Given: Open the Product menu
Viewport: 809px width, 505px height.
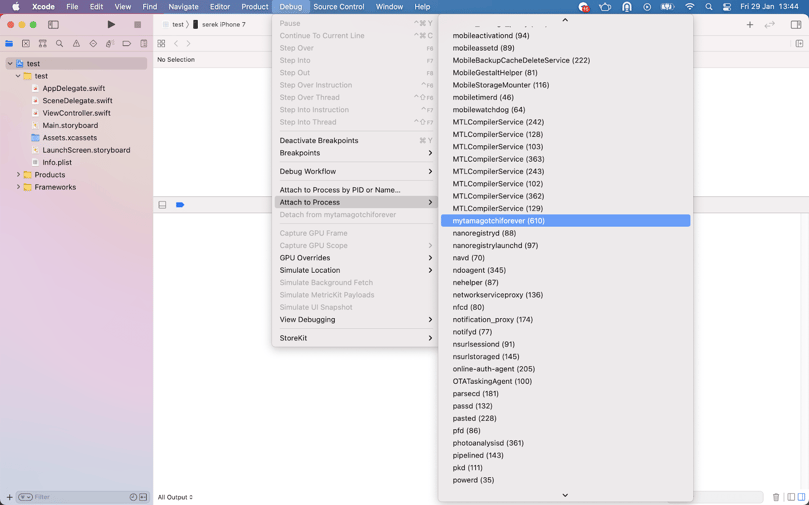Looking at the screenshot, I should click(x=255, y=7).
